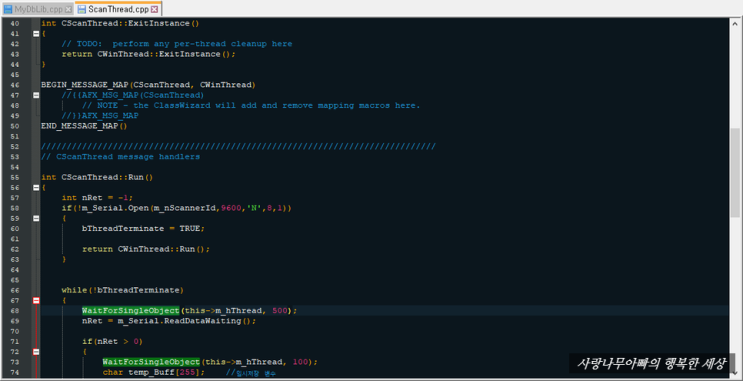Click highlighted WaitForSingleObject on line 68
743x381 pixels.
[130, 311]
